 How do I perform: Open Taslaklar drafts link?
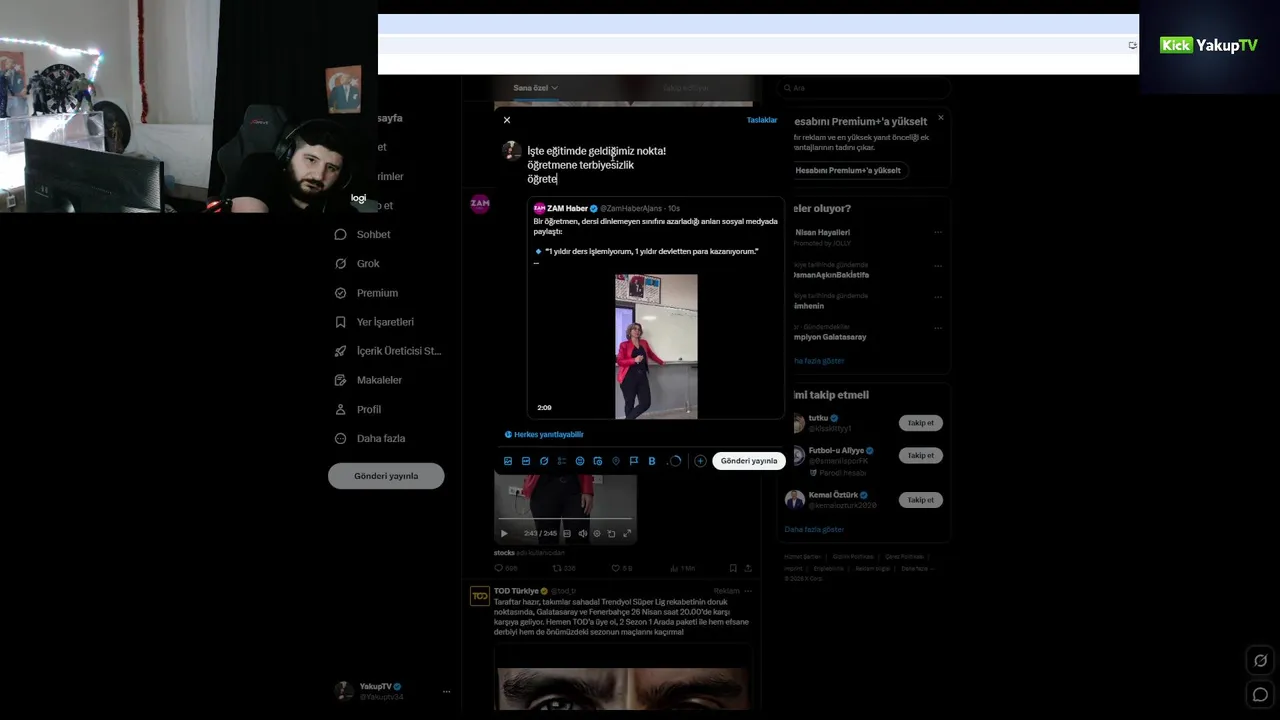pos(761,120)
